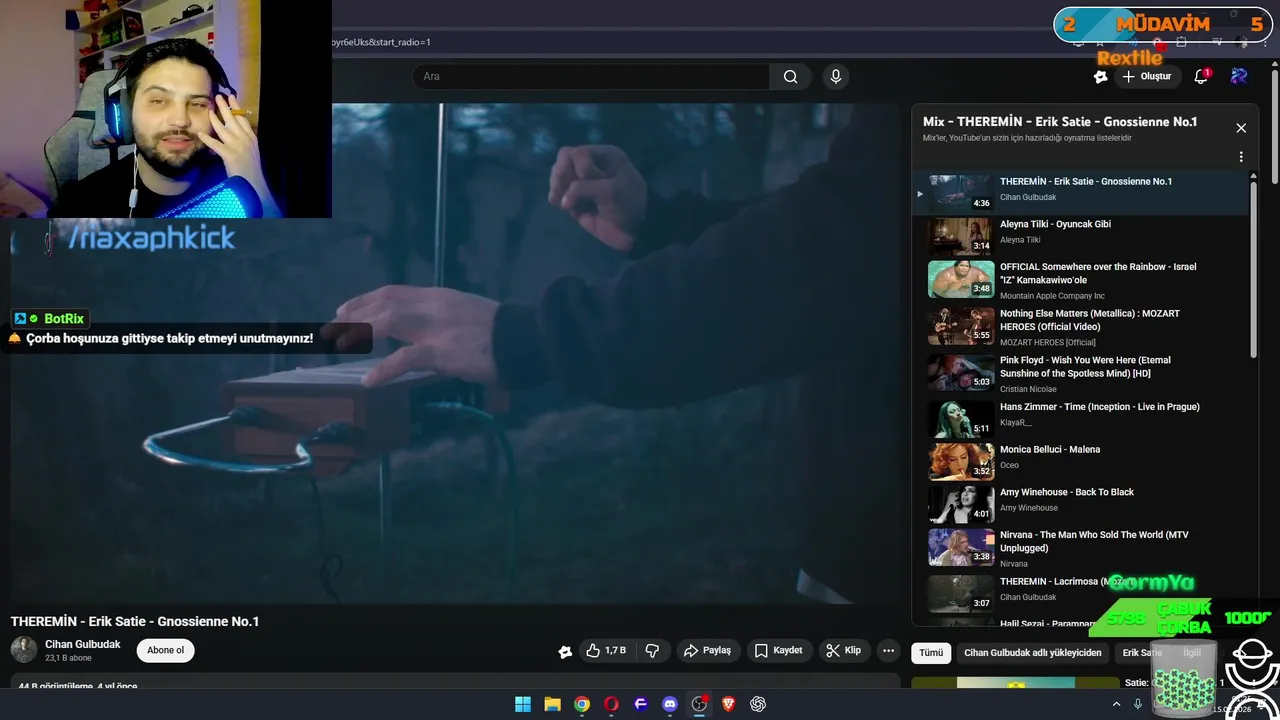
Task: Click 'Monica Belluci - Malena' title
Action: pyautogui.click(x=1050, y=450)
